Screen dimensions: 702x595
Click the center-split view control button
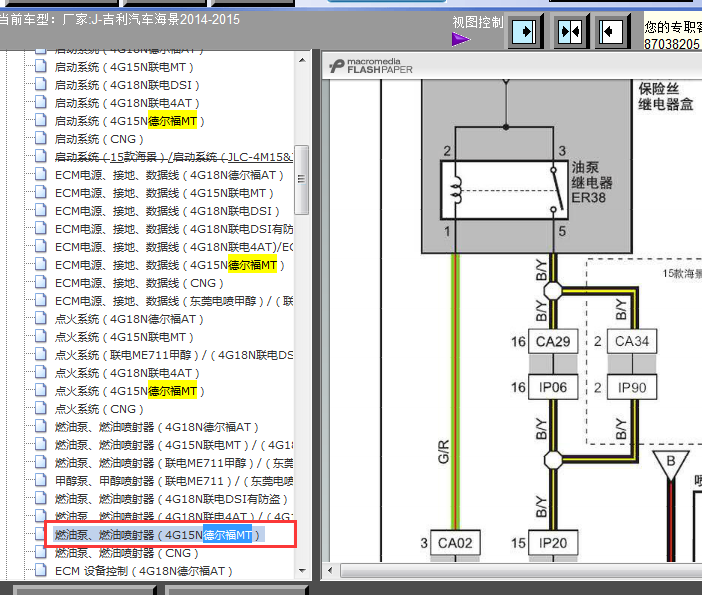[x=570, y=32]
